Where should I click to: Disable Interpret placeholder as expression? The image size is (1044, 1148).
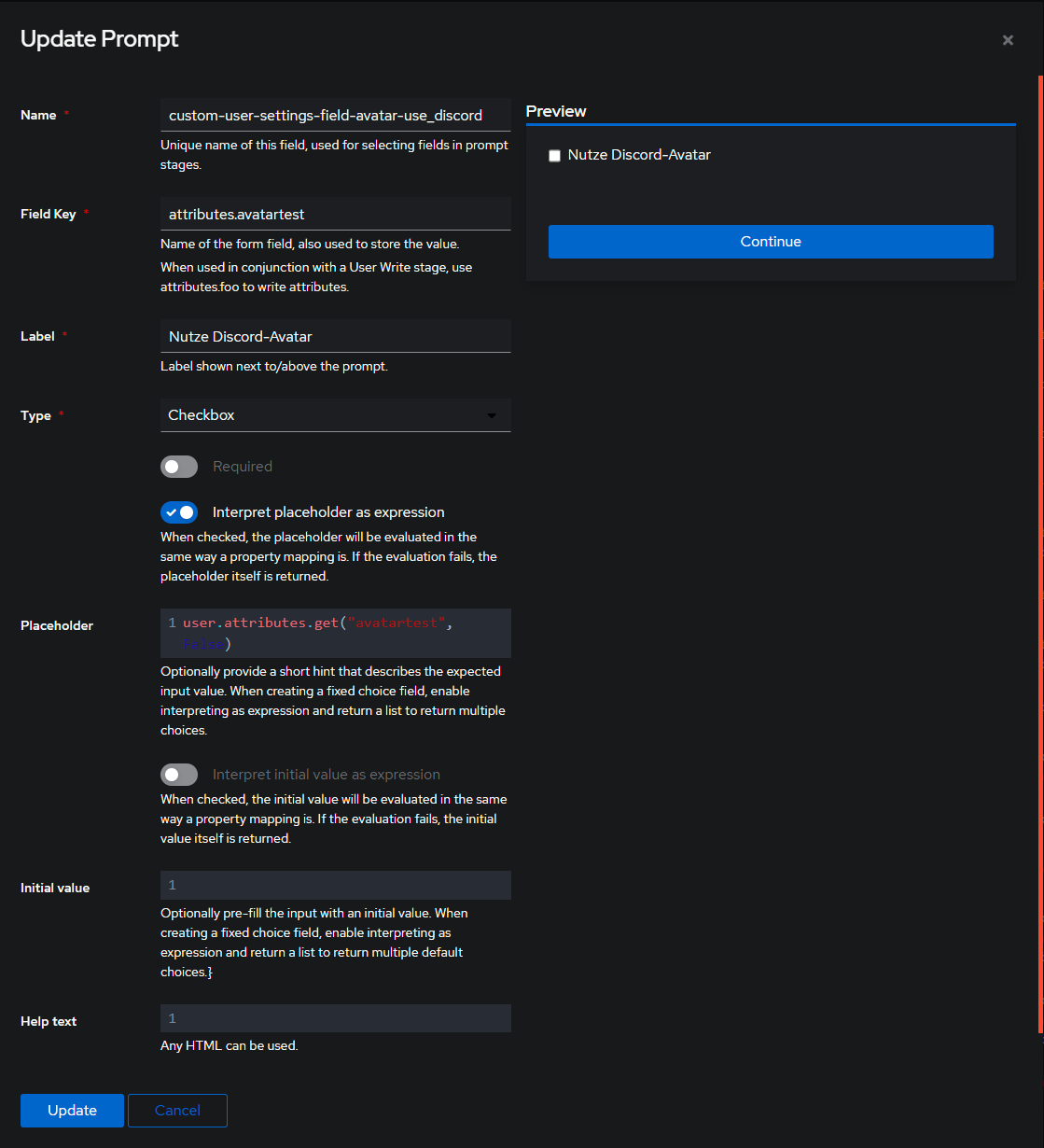[179, 511]
